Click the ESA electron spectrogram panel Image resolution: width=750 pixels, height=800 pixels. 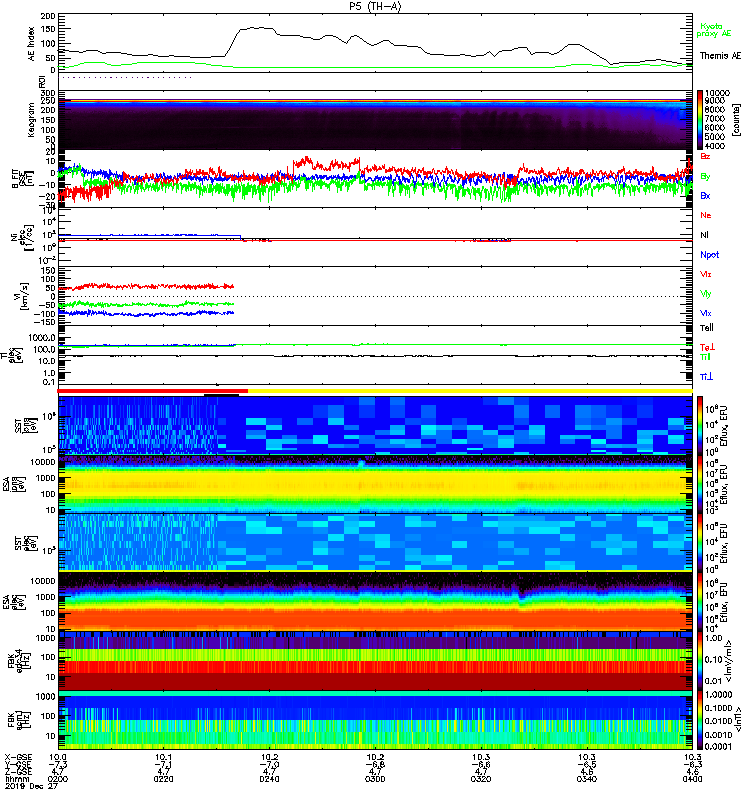[x=375, y=601]
